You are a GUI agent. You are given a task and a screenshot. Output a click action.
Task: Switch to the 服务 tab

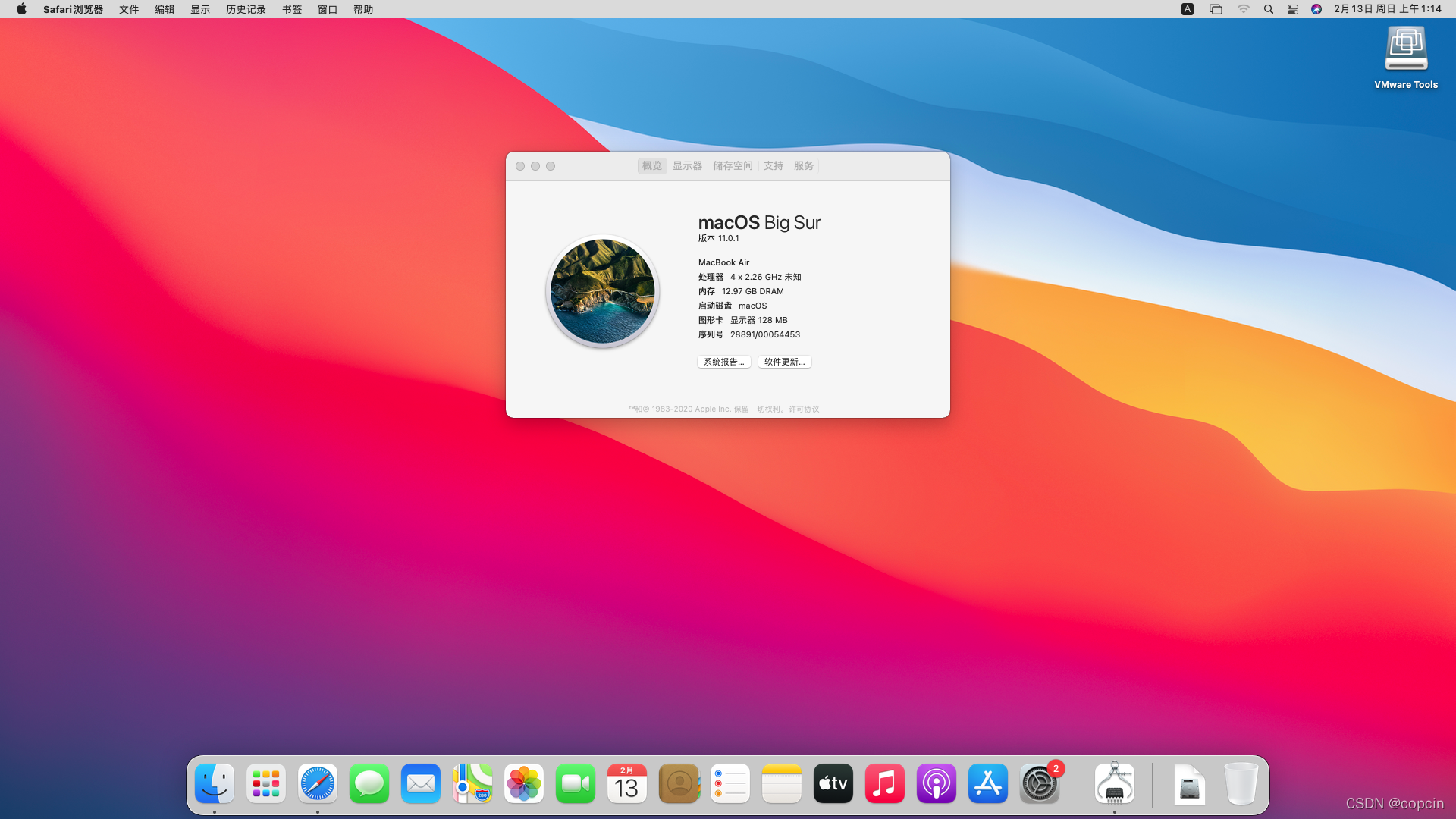804,165
